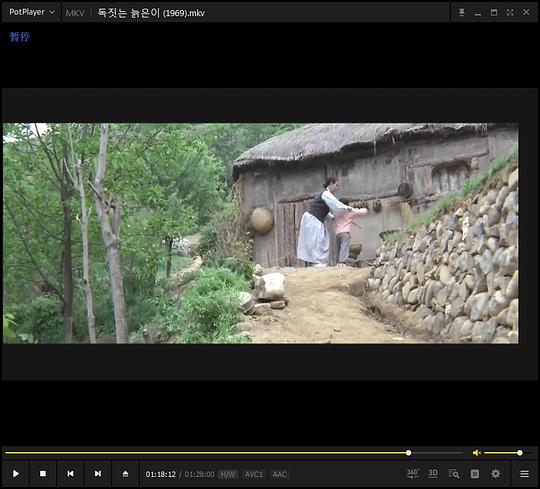Screen dimensions: 540x489
Task: Pin the window always on top
Action: [461, 12]
